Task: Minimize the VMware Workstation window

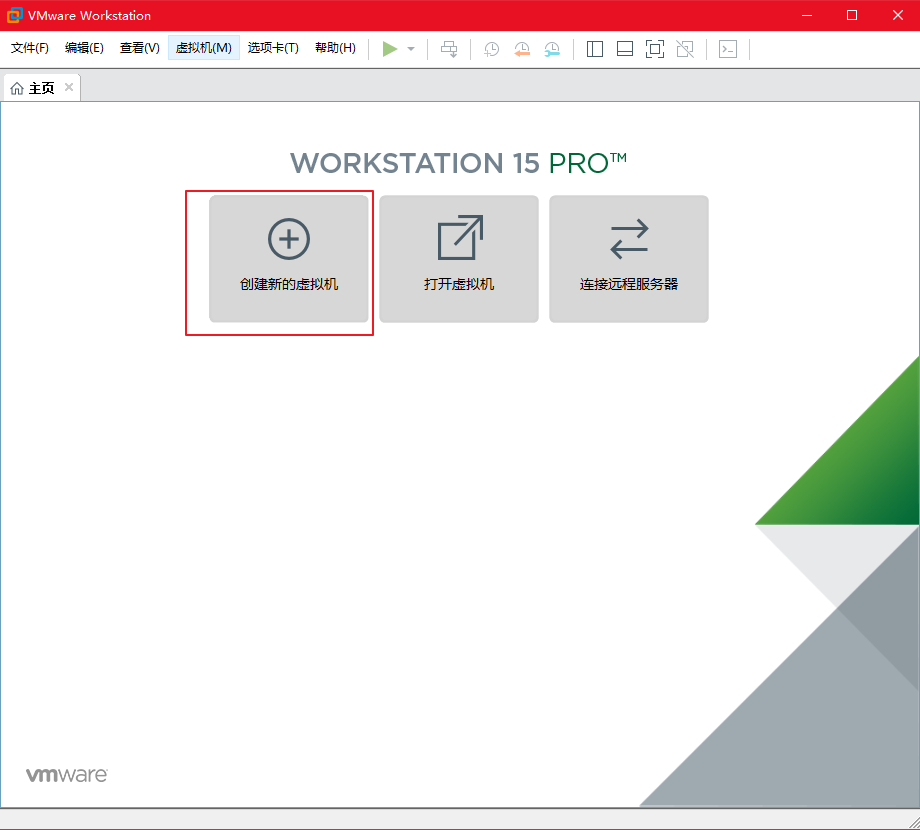Action: coord(807,15)
